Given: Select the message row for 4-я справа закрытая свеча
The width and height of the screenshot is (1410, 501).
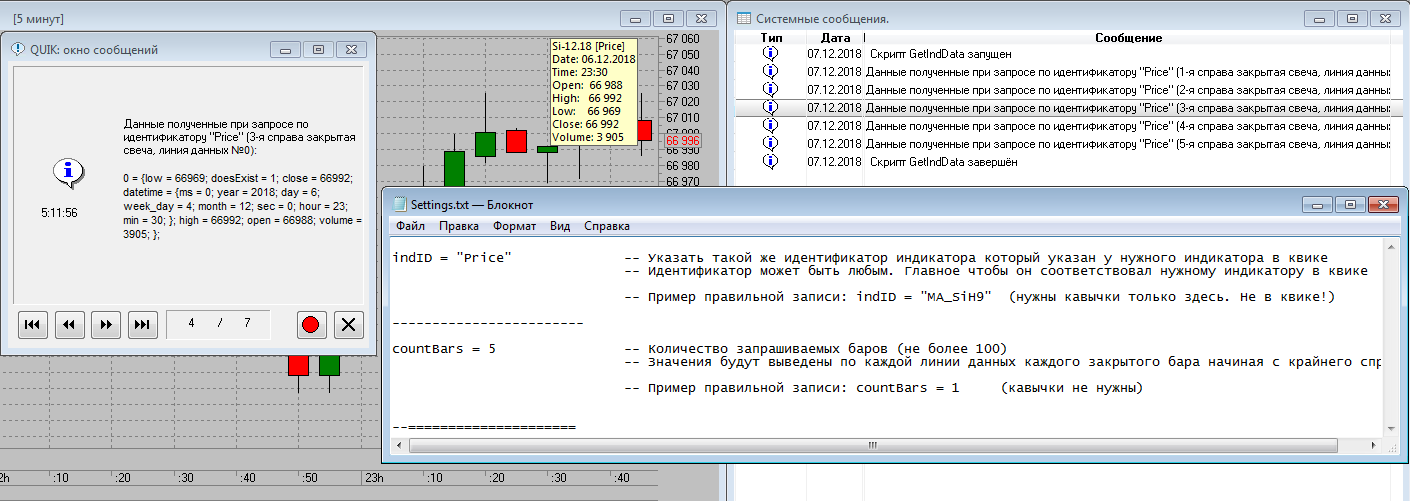Looking at the screenshot, I should click(x=1063, y=126).
